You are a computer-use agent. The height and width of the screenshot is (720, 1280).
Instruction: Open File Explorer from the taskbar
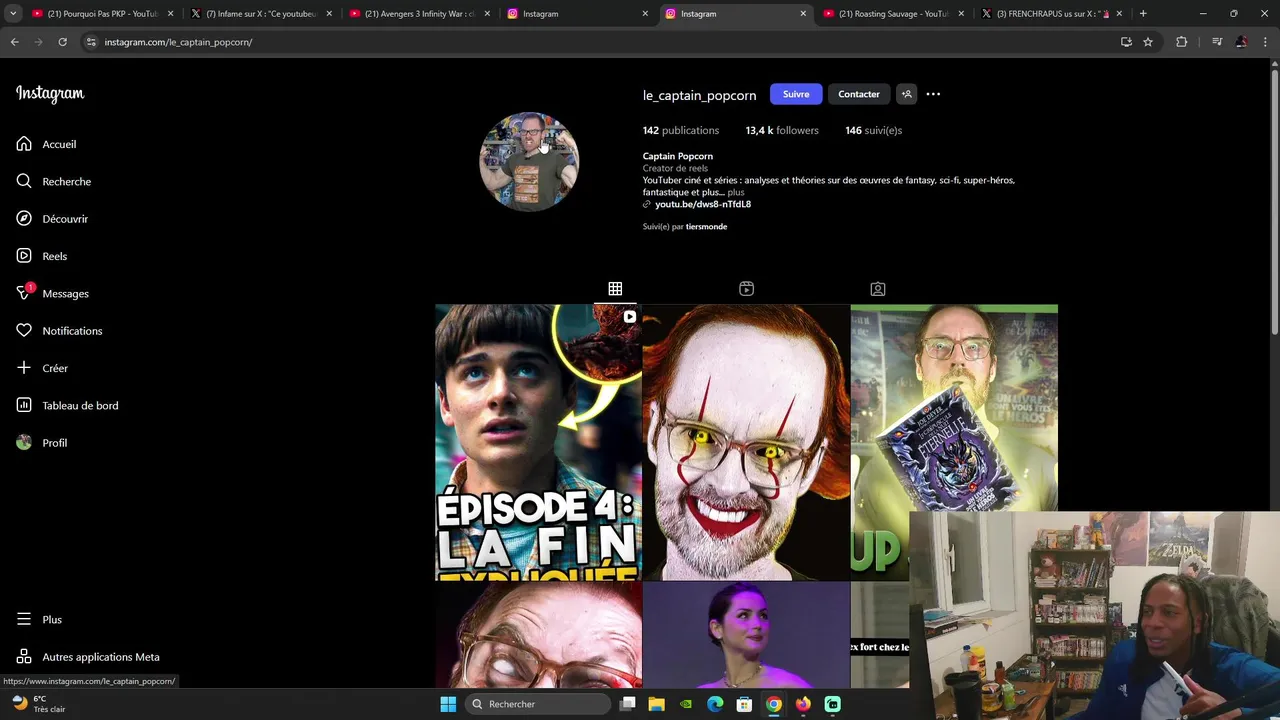[657, 704]
